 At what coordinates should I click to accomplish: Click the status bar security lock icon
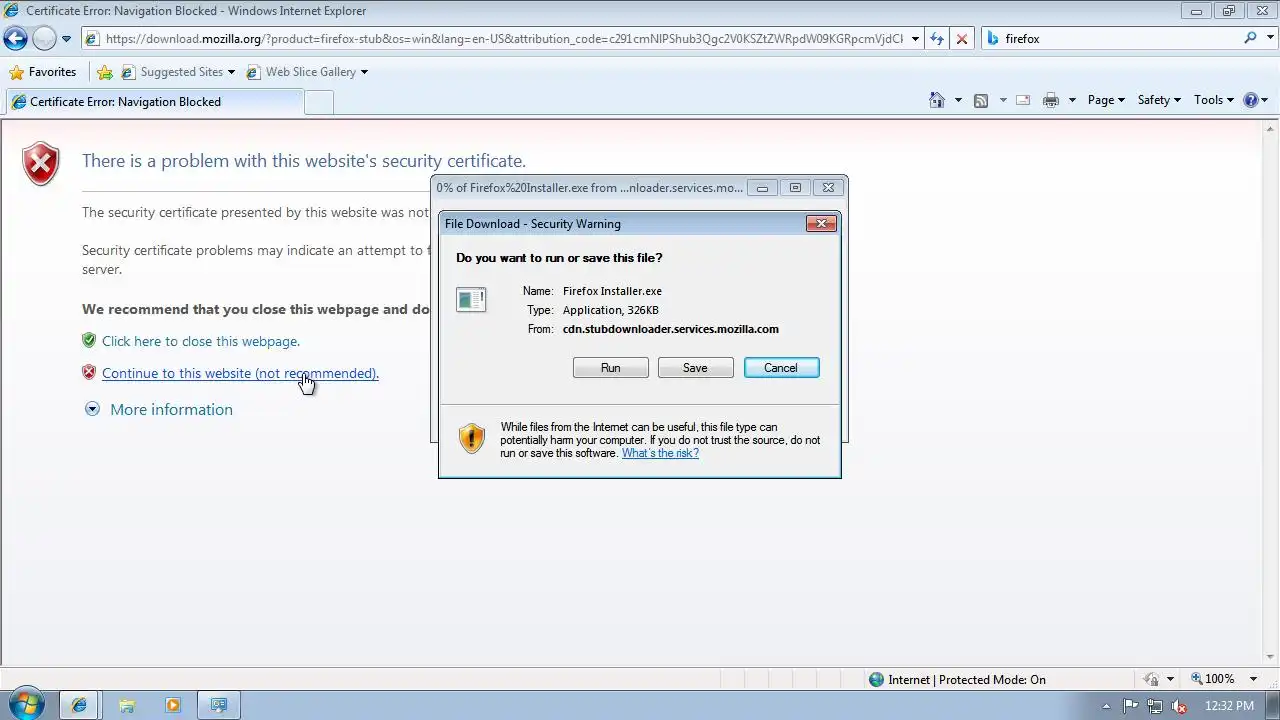click(1152, 679)
